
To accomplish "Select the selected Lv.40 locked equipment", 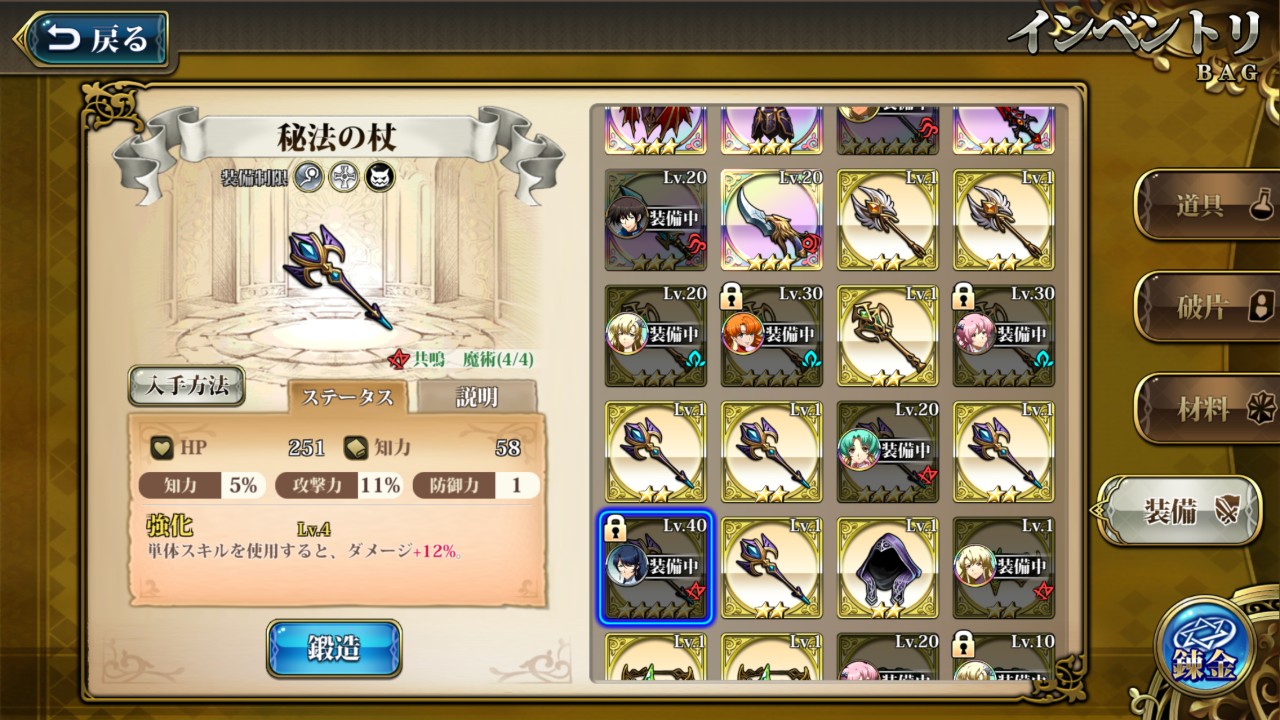I will (656, 568).
